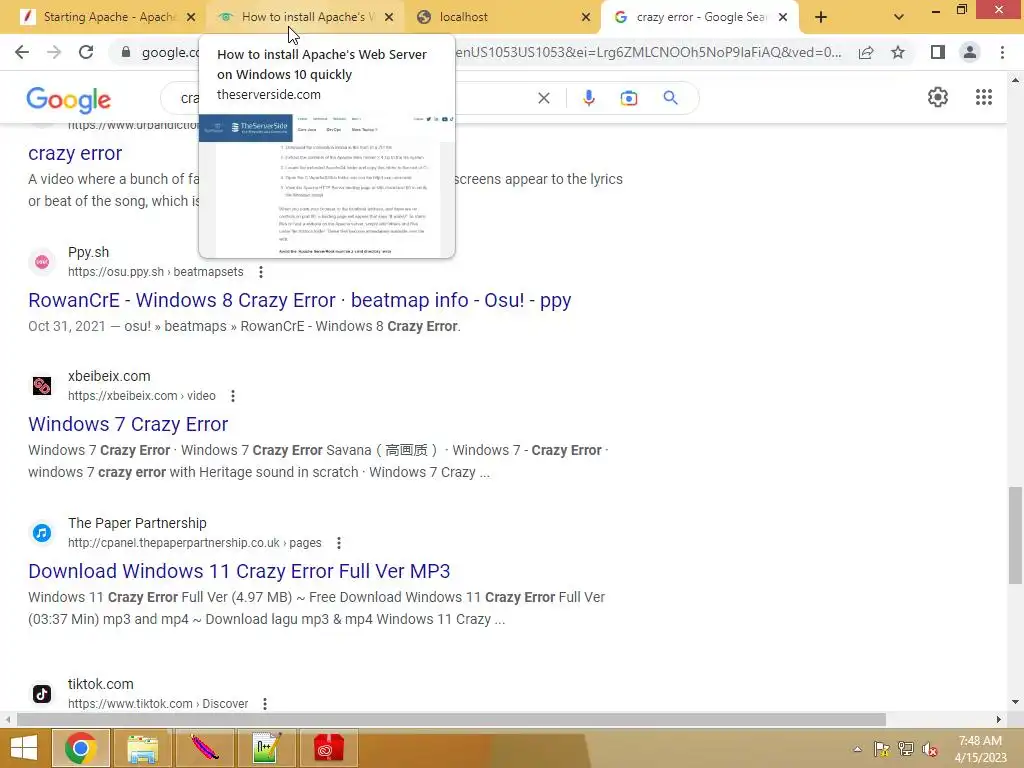The width and height of the screenshot is (1024, 768).
Task: Close the Starting Apache tab
Action: (191, 18)
